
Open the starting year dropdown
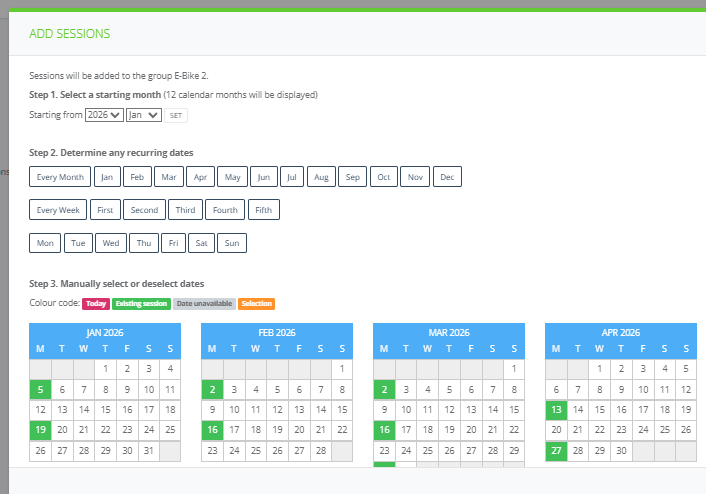coord(104,115)
